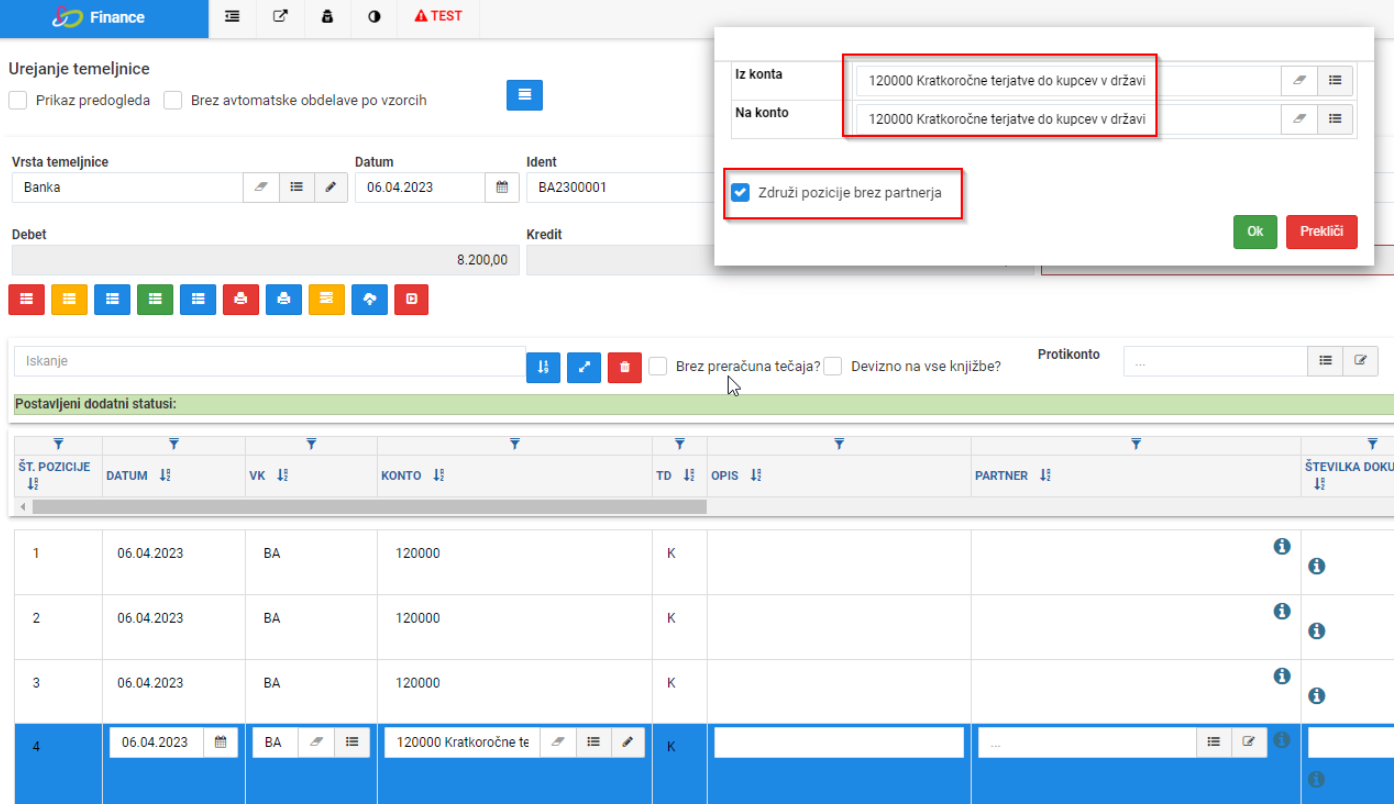
Task: Open Vrsta temeljnice list picker
Action: [x=296, y=187]
